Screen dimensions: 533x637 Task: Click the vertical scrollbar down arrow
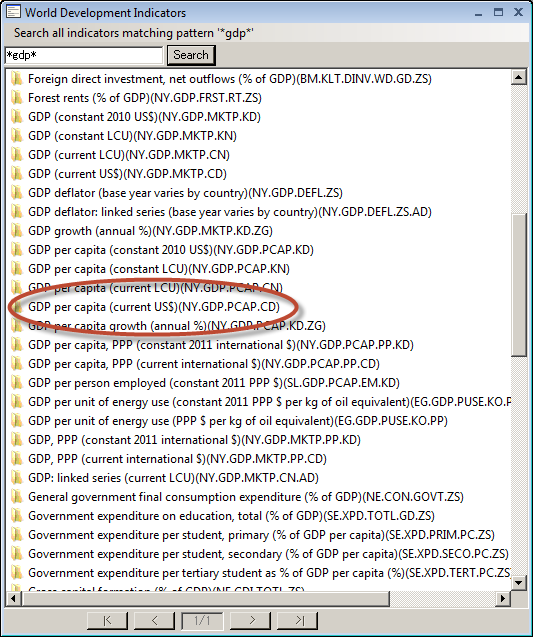point(518,583)
